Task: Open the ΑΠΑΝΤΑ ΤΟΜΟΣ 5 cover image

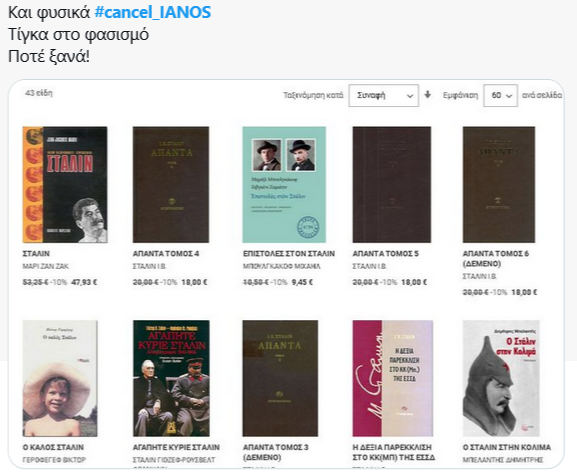Action: pyautogui.click(x=392, y=184)
